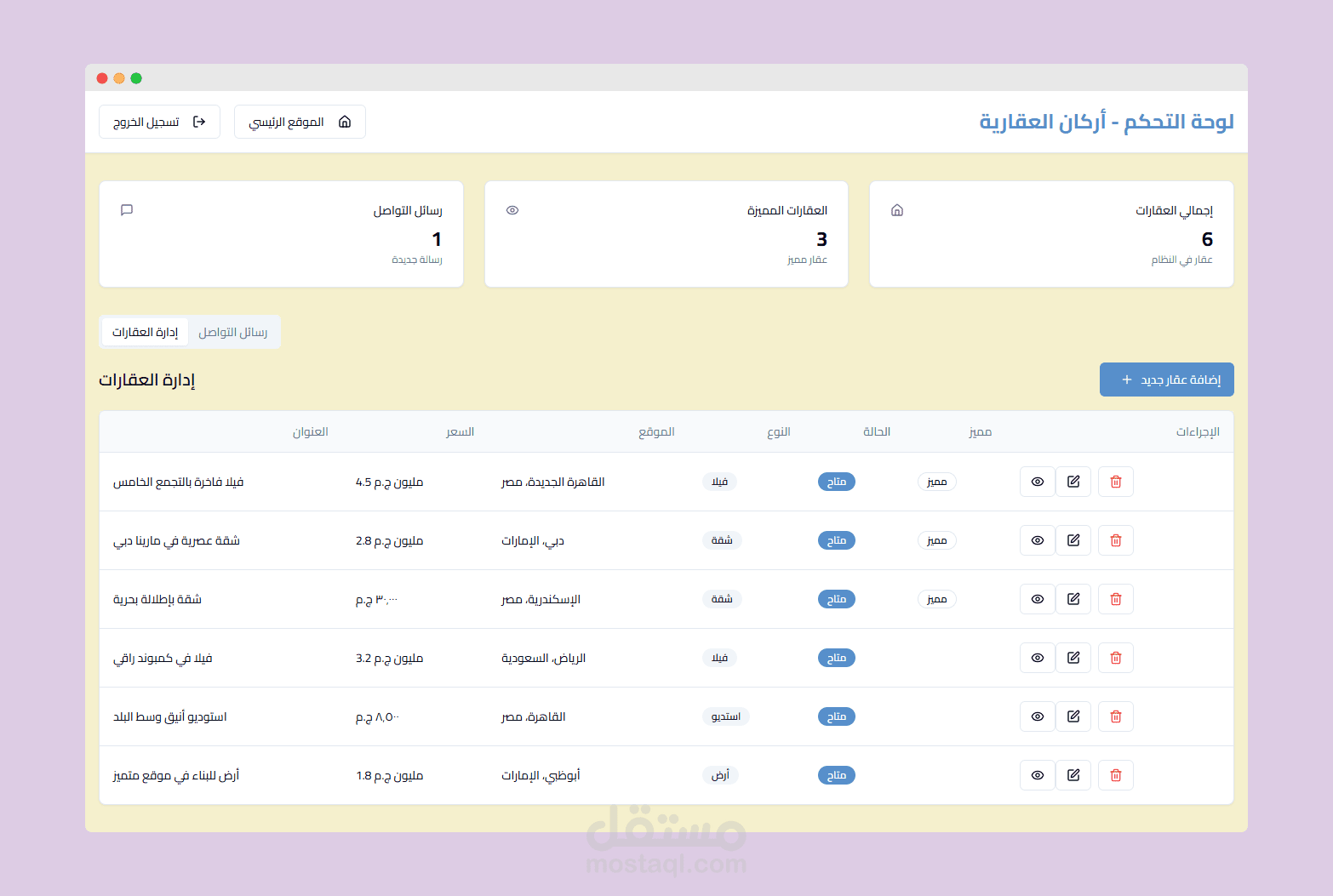Log out with تسجيل الخروج

click(x=159, y=122)
